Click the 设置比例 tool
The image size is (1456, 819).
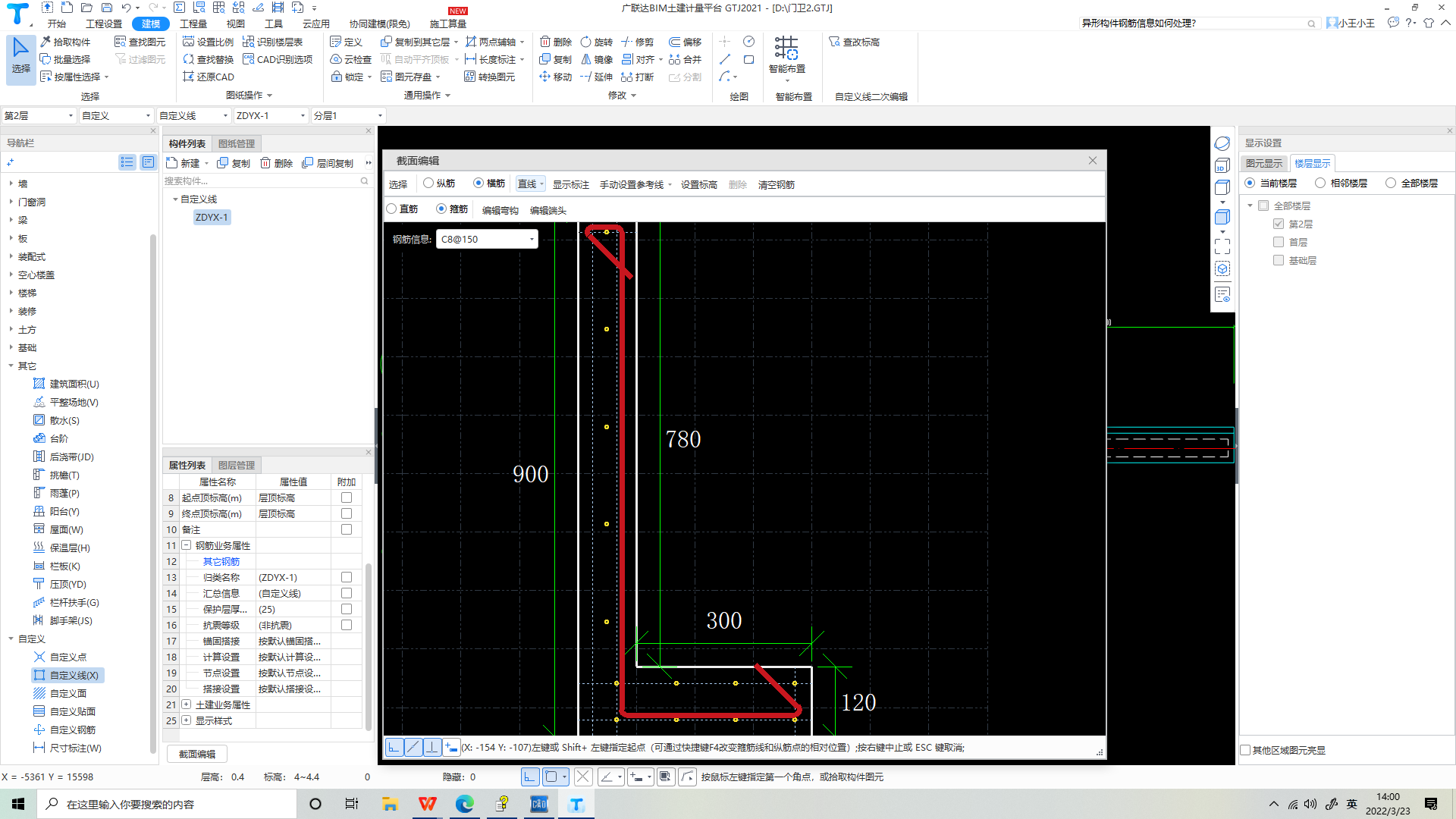tap(208, 42)
